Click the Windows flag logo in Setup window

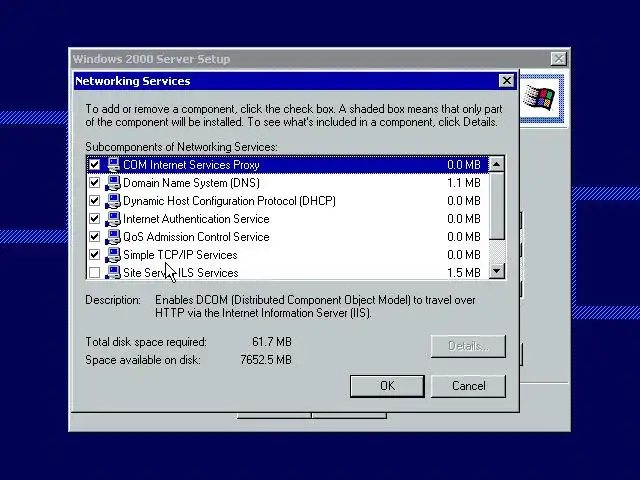[540, 98]
